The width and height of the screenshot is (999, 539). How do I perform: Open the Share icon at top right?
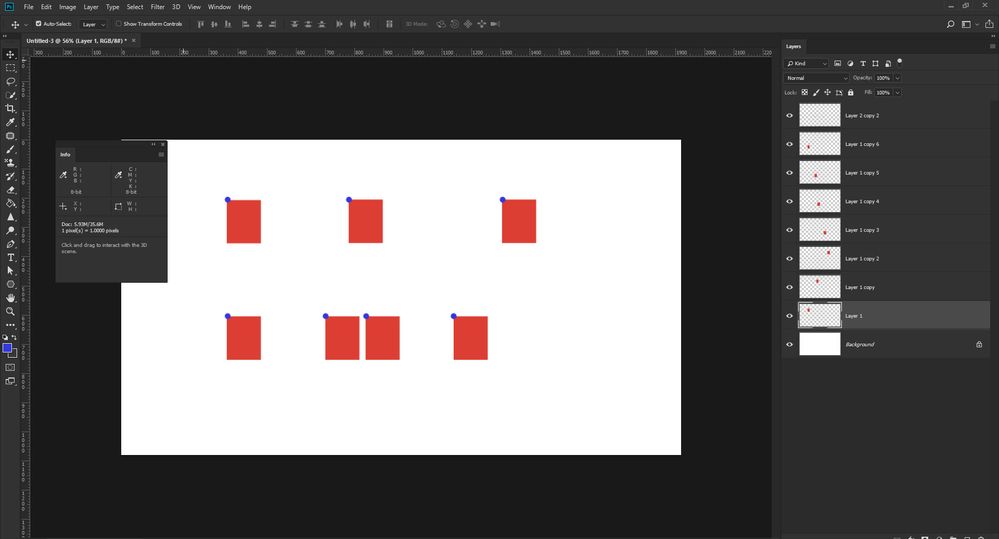pyautogui.click(x=989, y=24)
